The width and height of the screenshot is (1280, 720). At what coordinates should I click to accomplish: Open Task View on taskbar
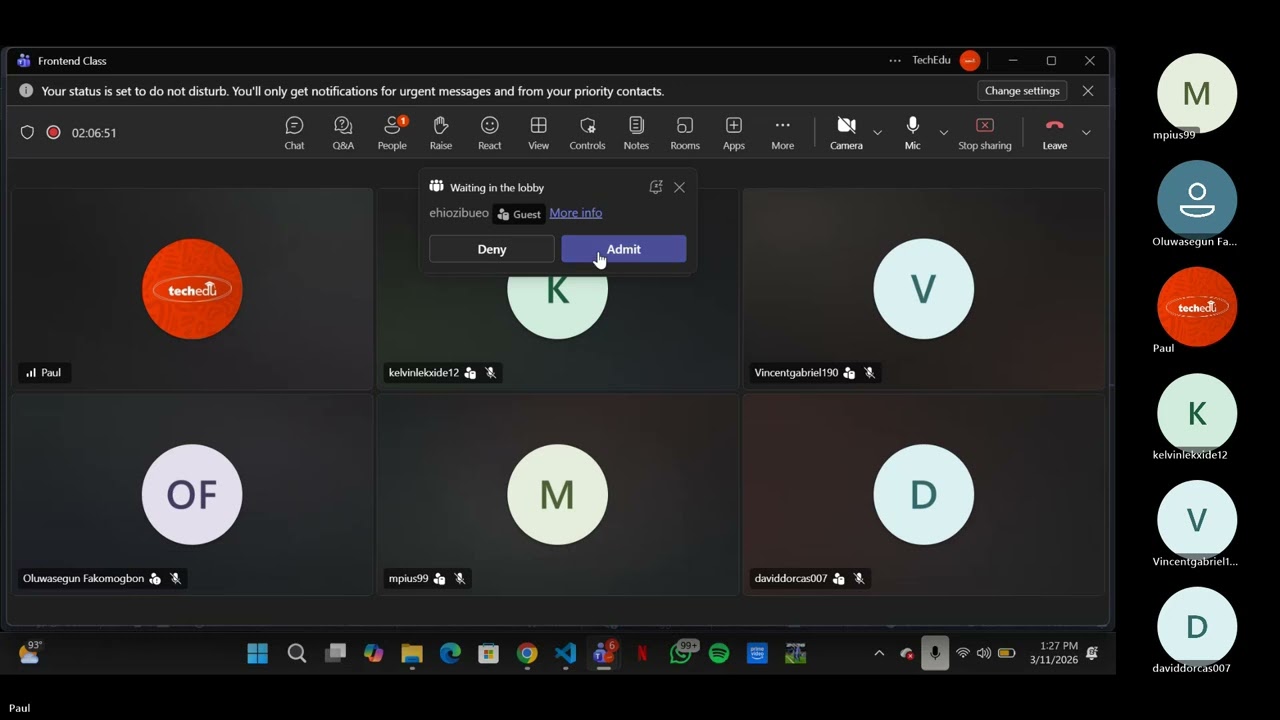[335, 654]
